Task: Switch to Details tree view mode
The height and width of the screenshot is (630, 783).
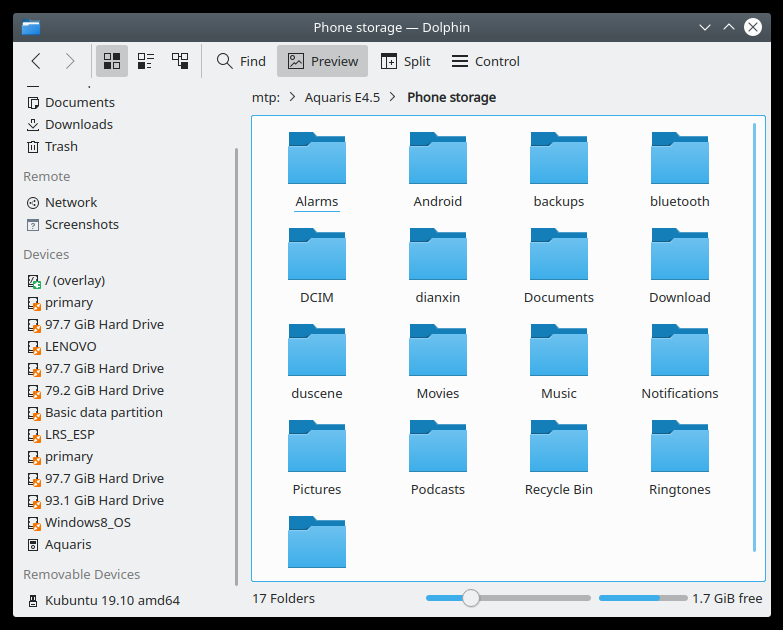Action: (x=180, y=61)
